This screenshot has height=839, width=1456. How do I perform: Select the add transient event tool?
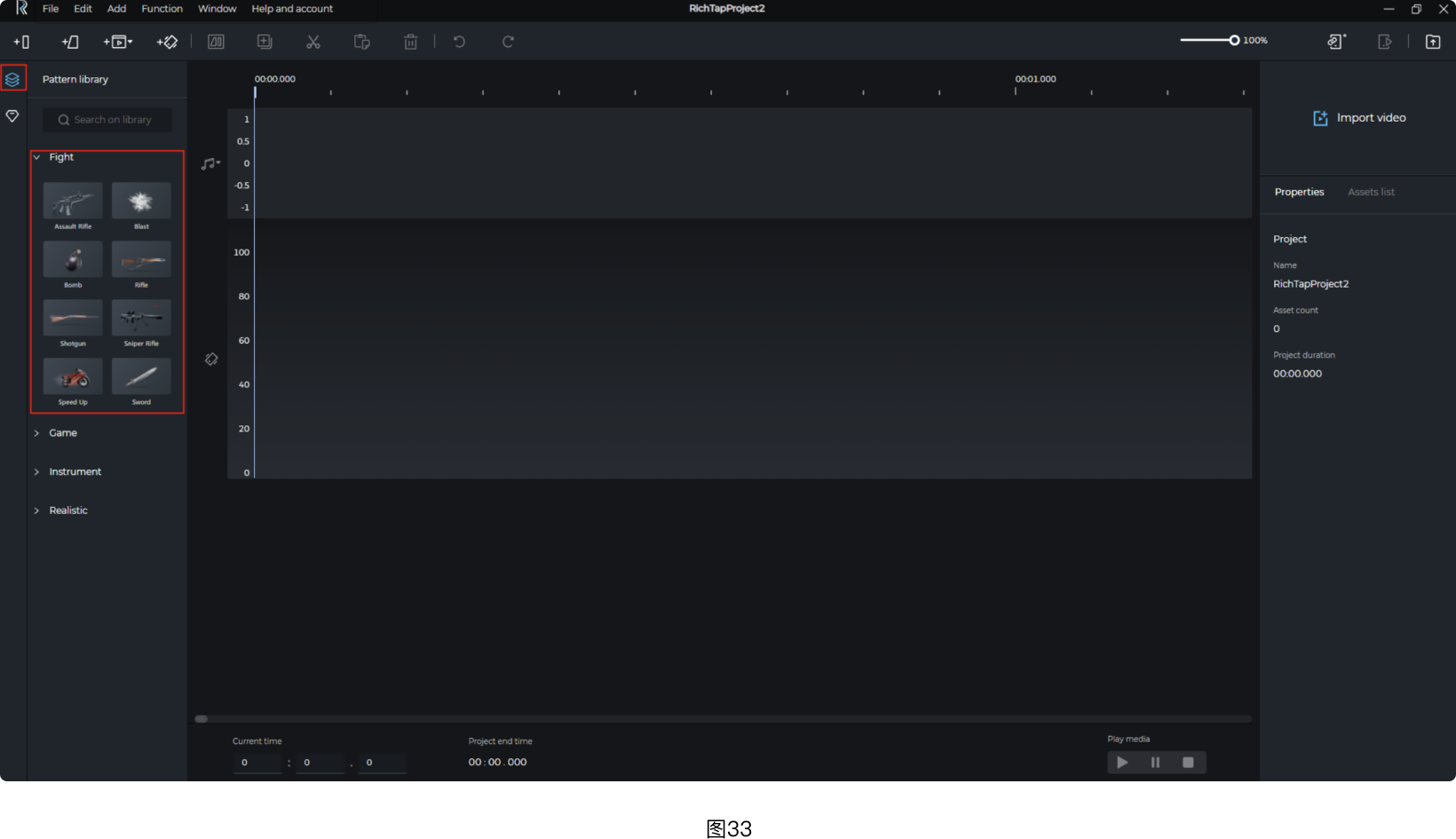click(x=21, y=42)
